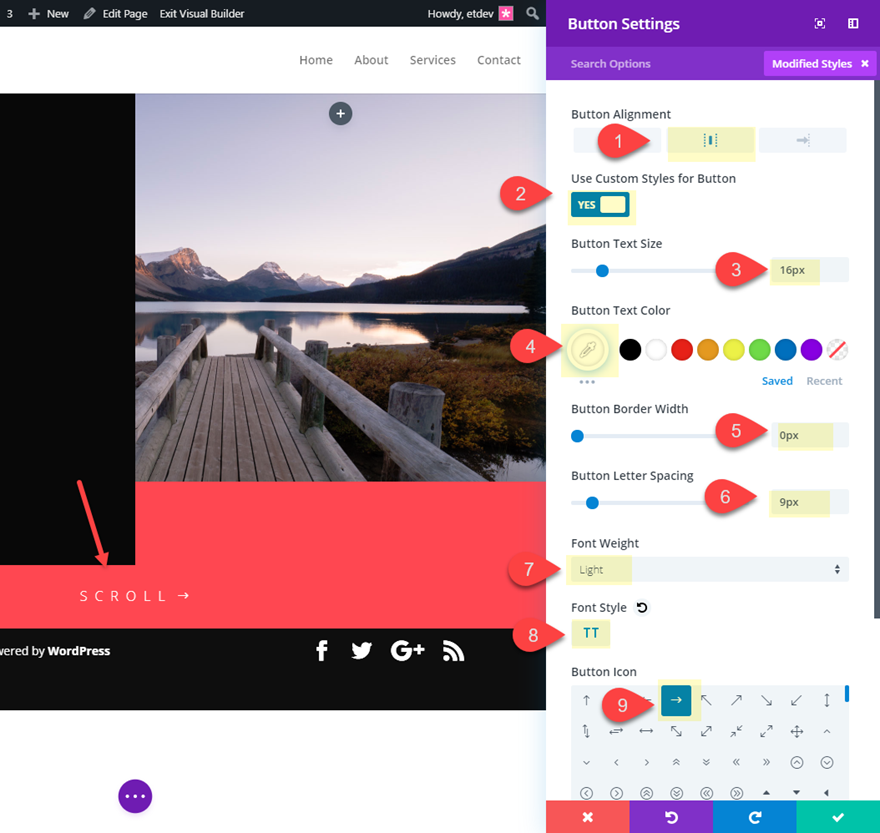Select the eyedropper color picker tool
This screenshot has width=880, height=833.
pos(589,349)
